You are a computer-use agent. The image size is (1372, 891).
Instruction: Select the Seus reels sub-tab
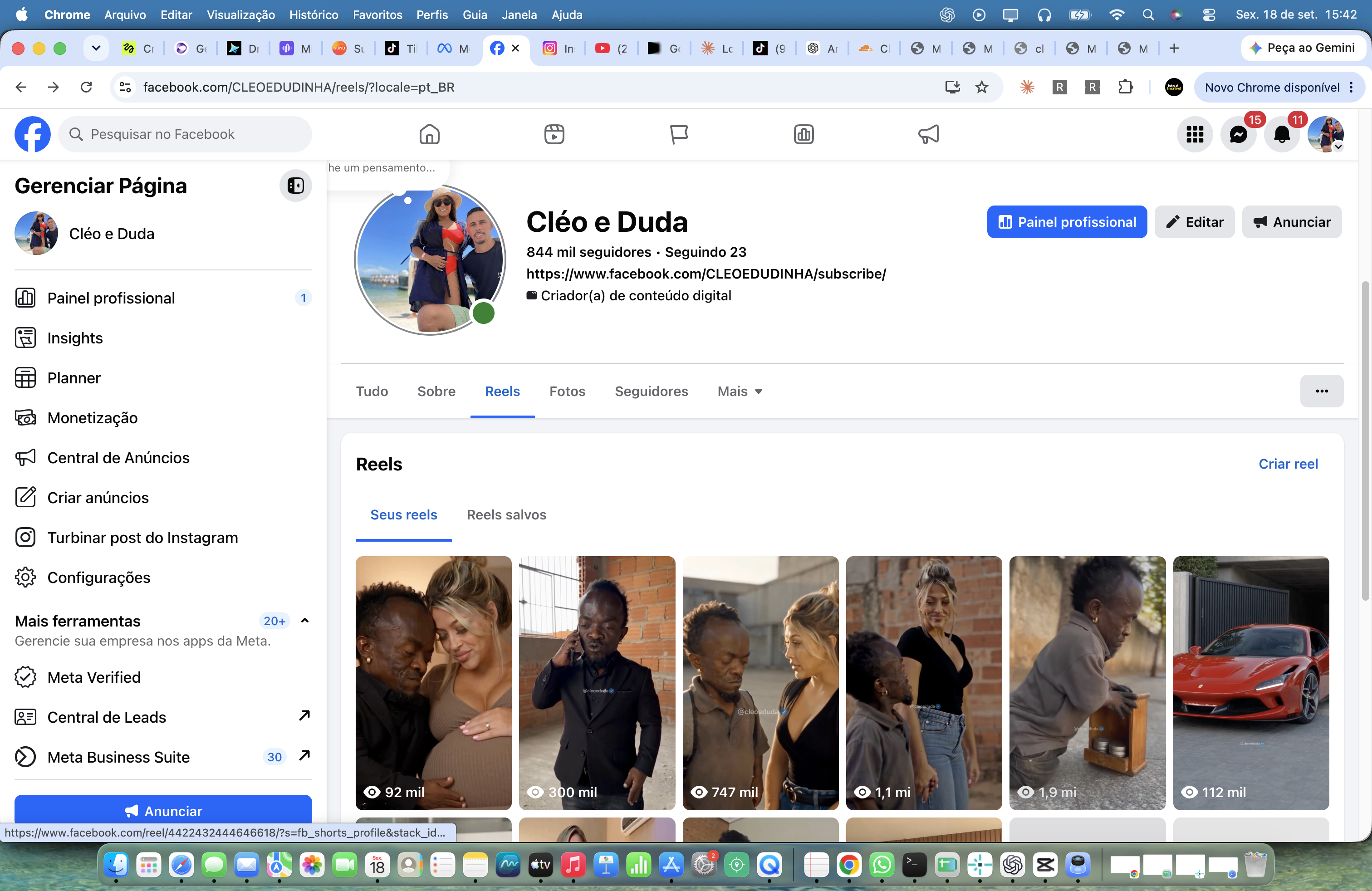(x=403, y=514)
